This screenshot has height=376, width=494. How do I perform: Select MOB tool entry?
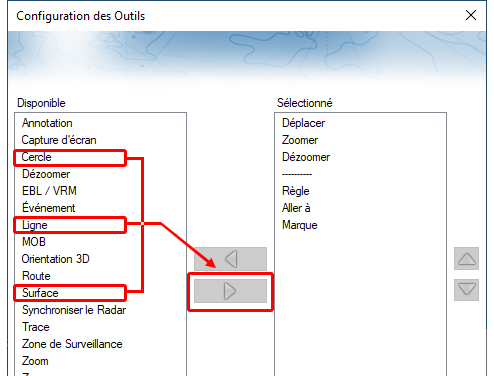tap(34, 242)
